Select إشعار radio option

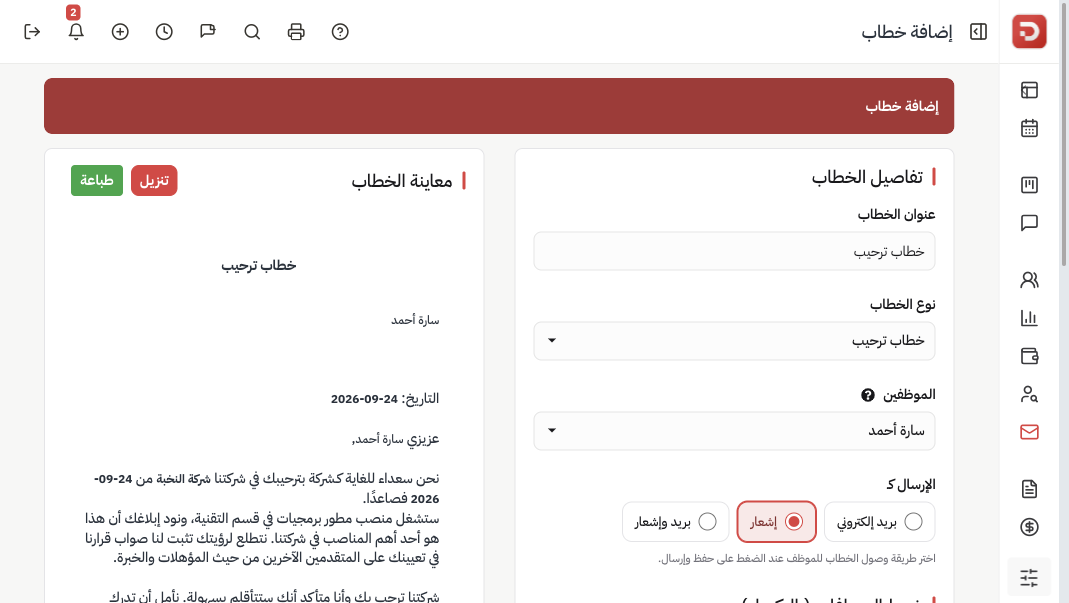777,522
